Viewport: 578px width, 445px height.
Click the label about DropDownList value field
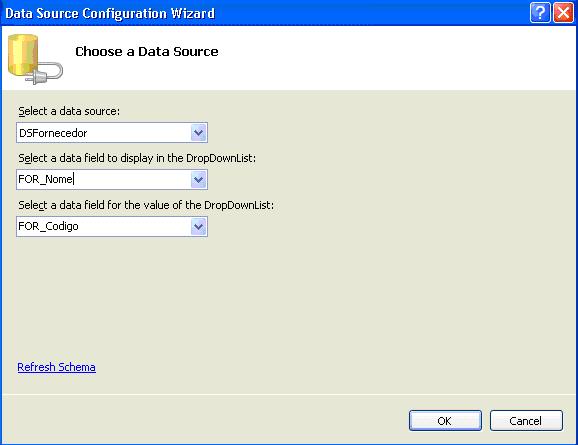(x=146, y=205)
